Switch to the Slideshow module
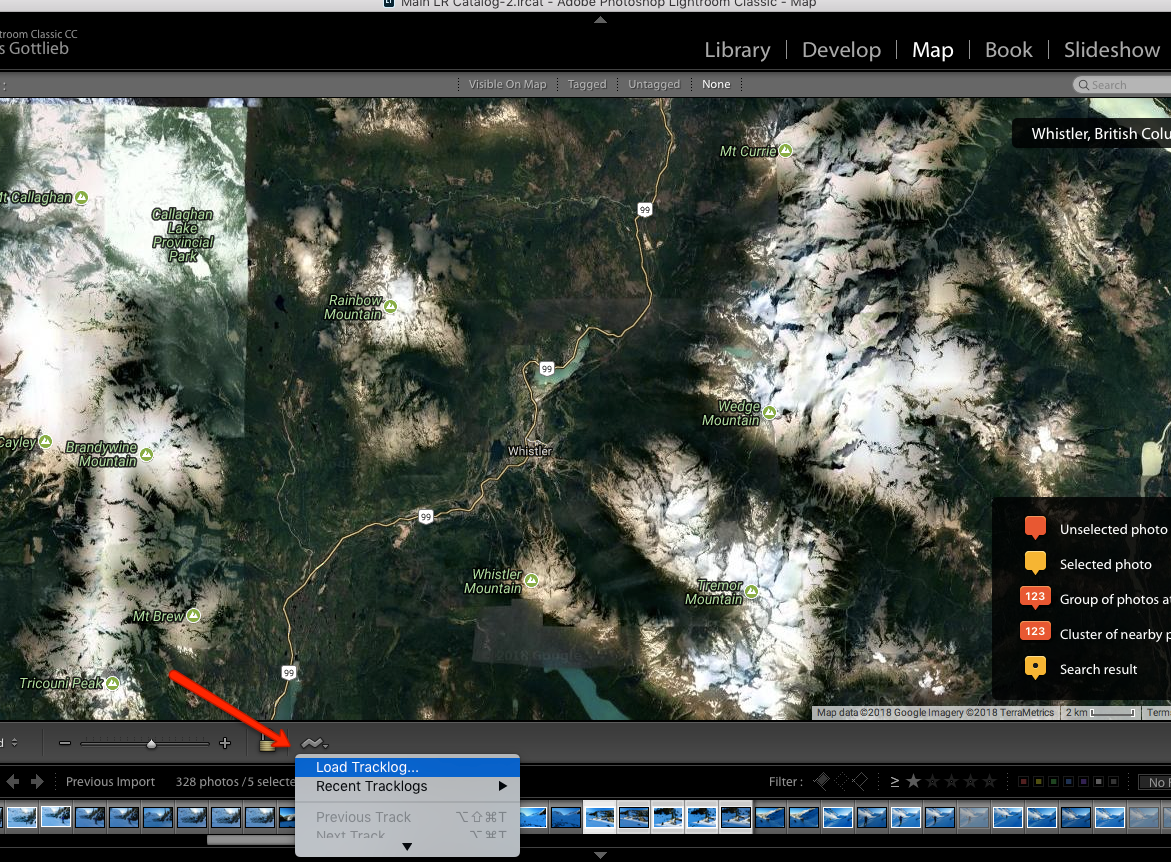Screen dimensions: 1171x862 (1111, 50)
